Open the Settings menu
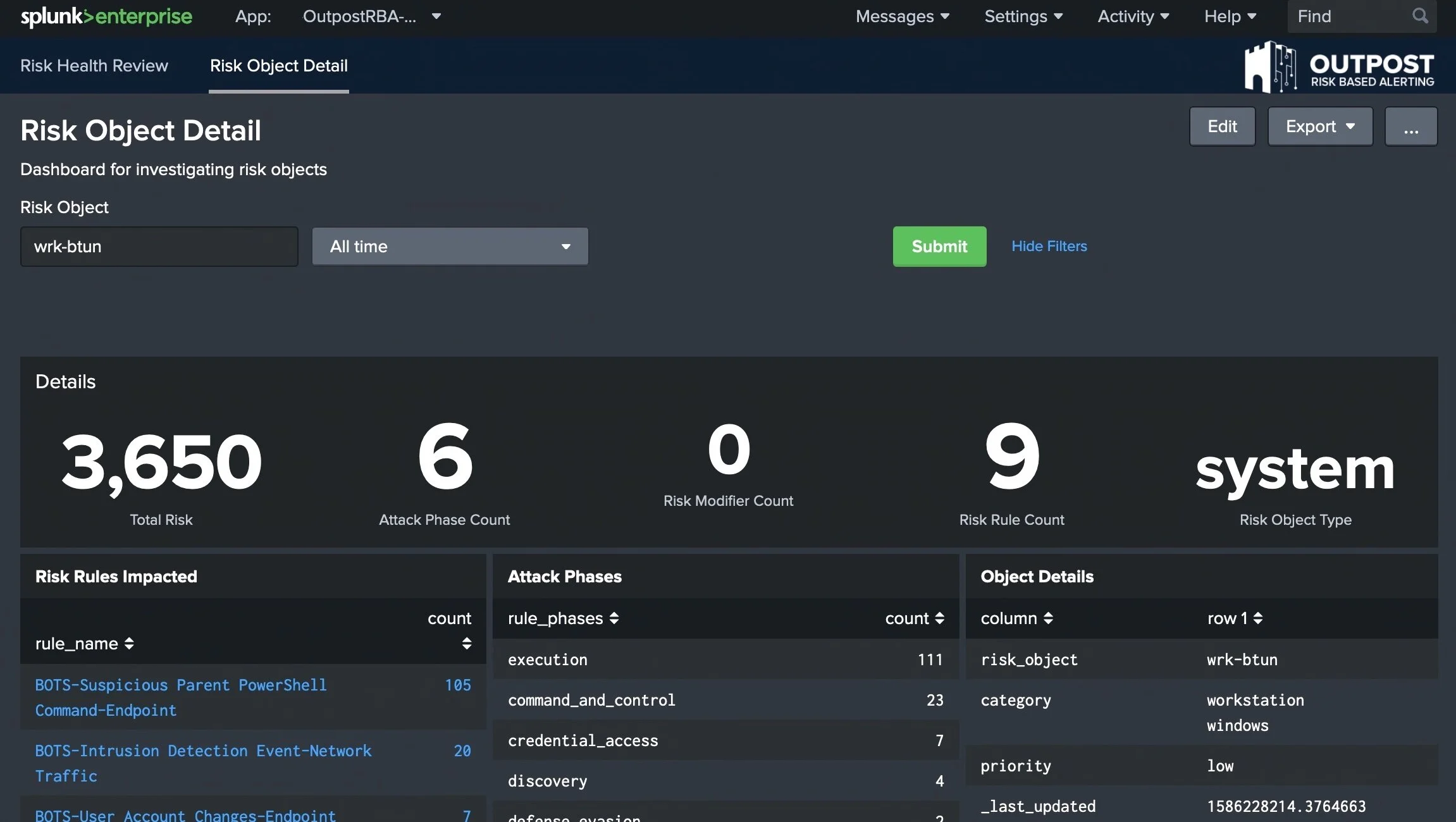 (x=1023, y=16)
